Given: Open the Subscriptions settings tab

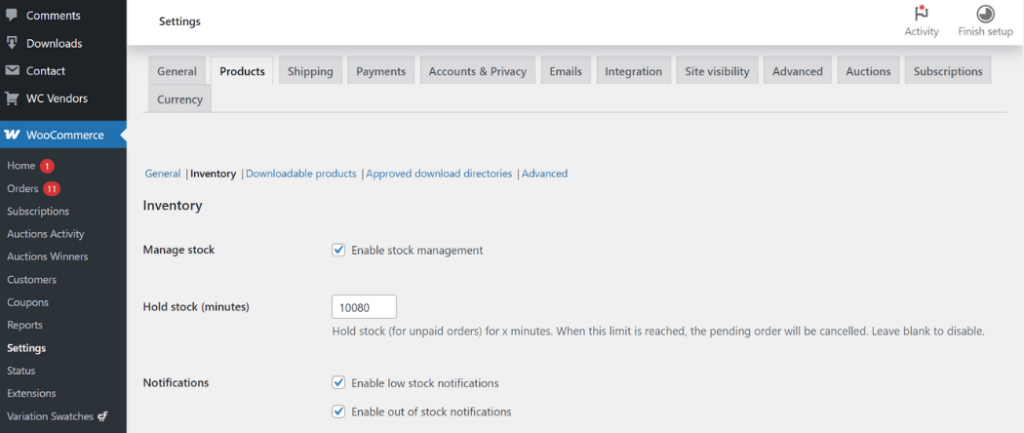Looking at the screenshot, I should [x=948, y=71].
